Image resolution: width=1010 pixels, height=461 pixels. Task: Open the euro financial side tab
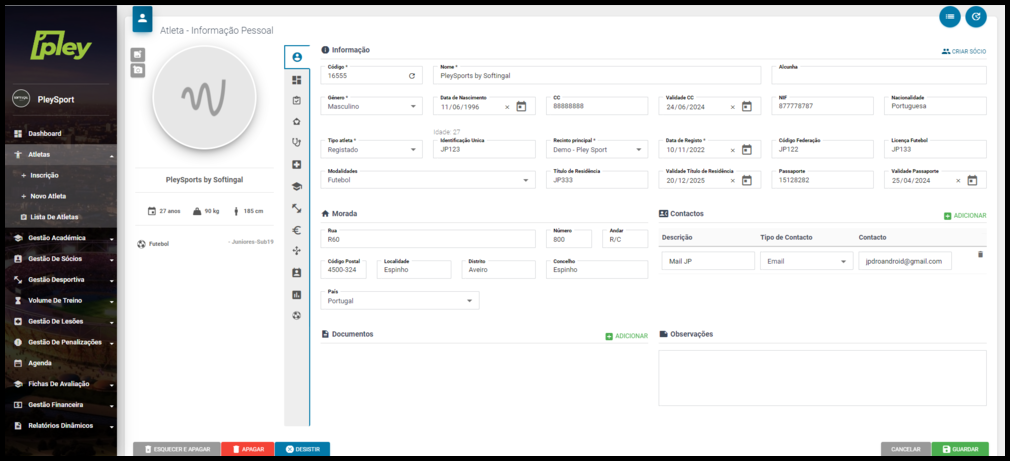coord(297,229)
